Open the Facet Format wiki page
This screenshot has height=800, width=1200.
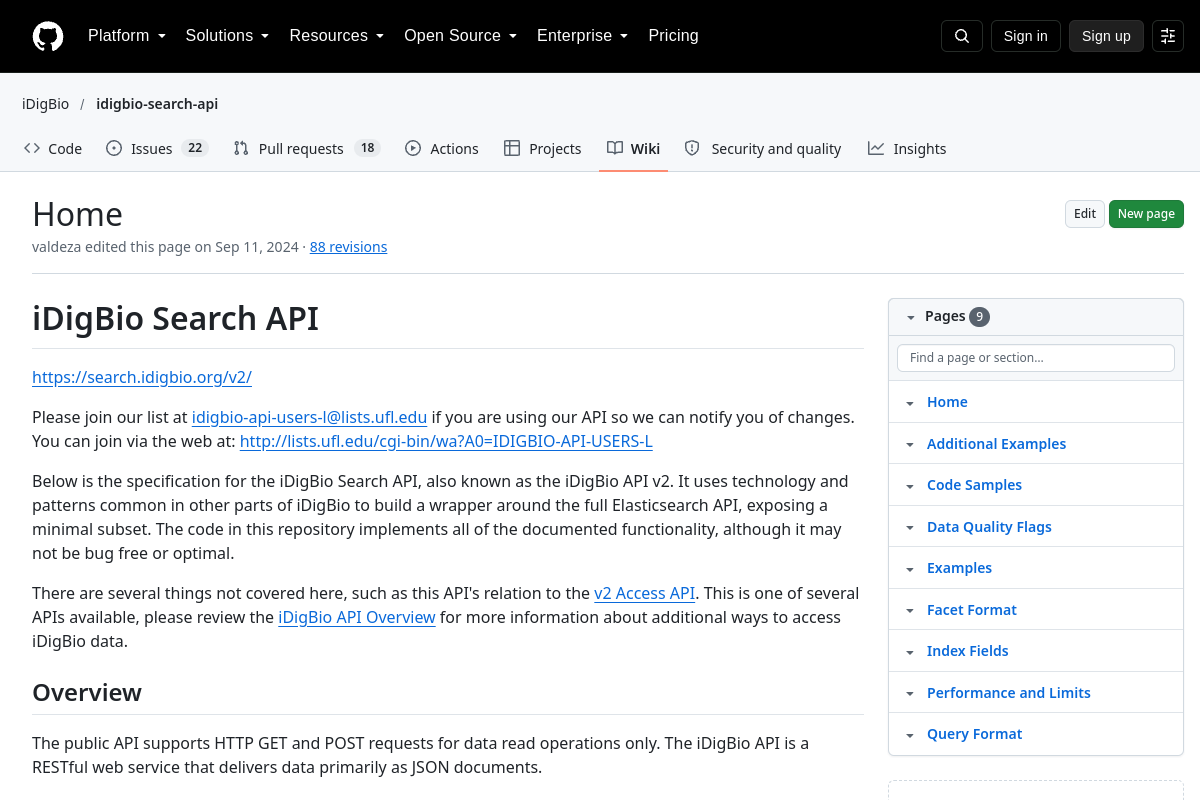[971, 610]
